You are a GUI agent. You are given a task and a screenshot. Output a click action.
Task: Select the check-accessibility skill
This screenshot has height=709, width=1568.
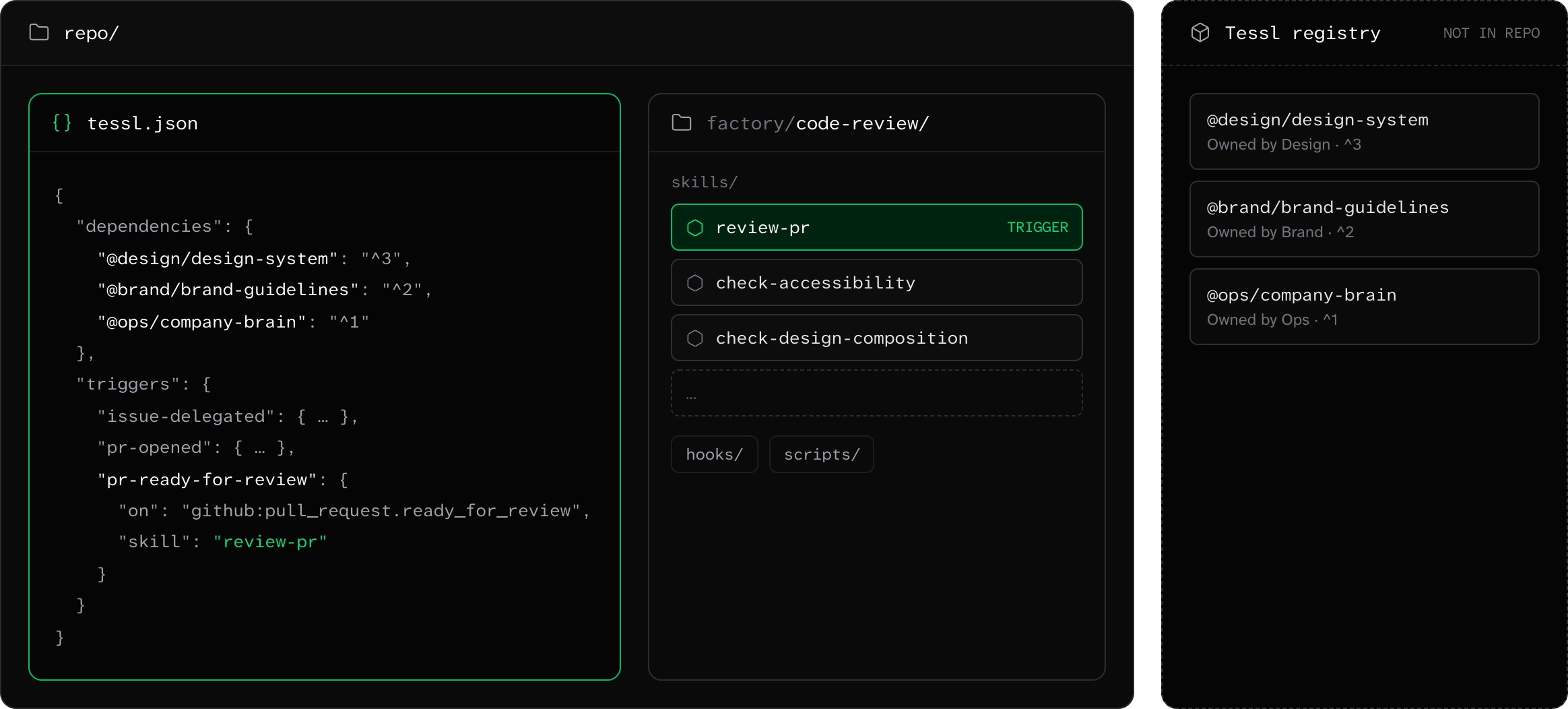[x=877, y=282]
